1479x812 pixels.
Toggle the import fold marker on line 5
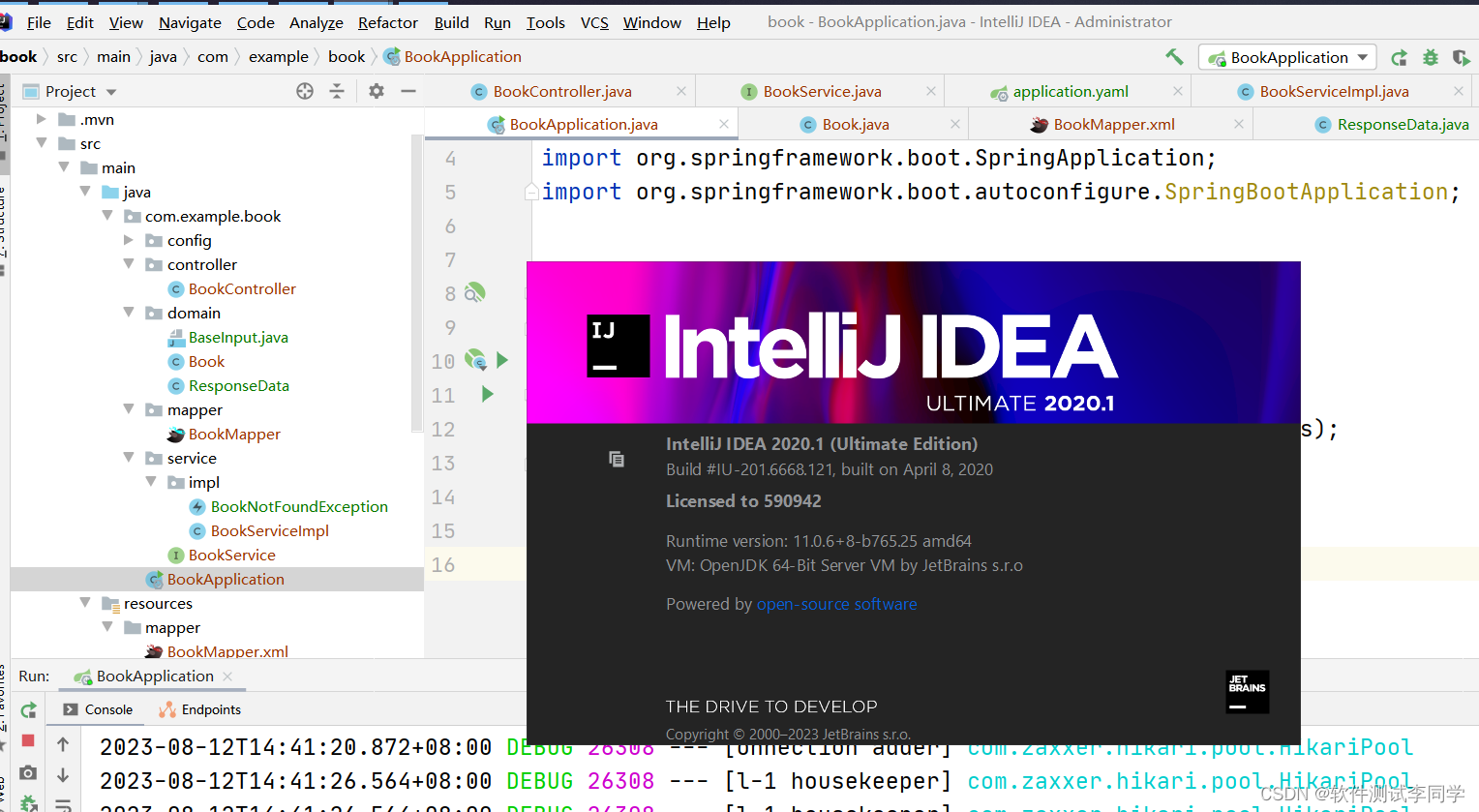[531, 192]
